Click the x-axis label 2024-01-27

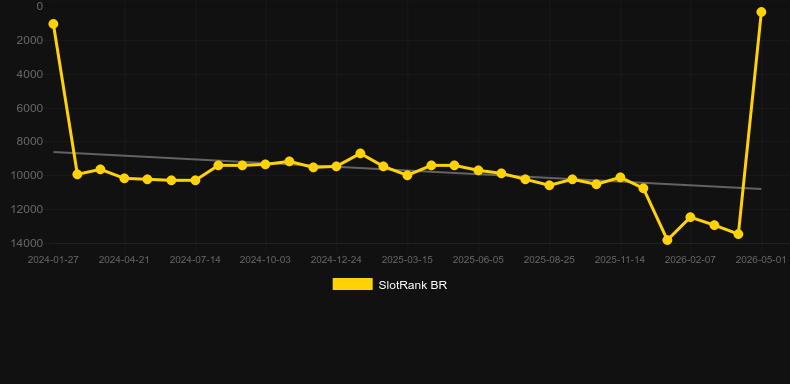coord(53,260)
